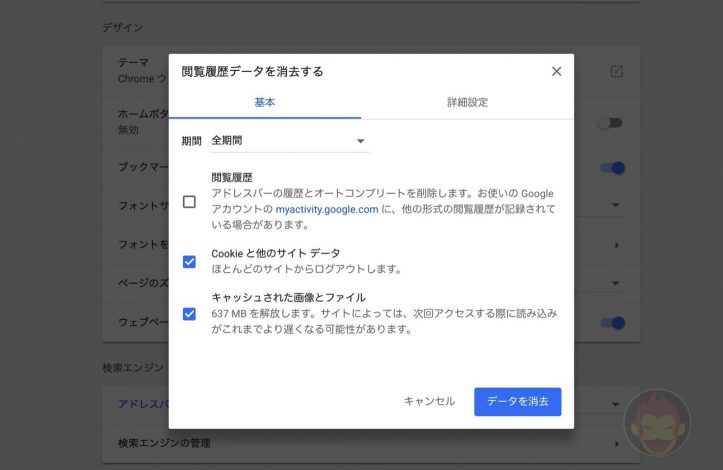Close the clear browsing data dialog
Viewport: 723px width, 470px height.
click(x=557, y=71)
